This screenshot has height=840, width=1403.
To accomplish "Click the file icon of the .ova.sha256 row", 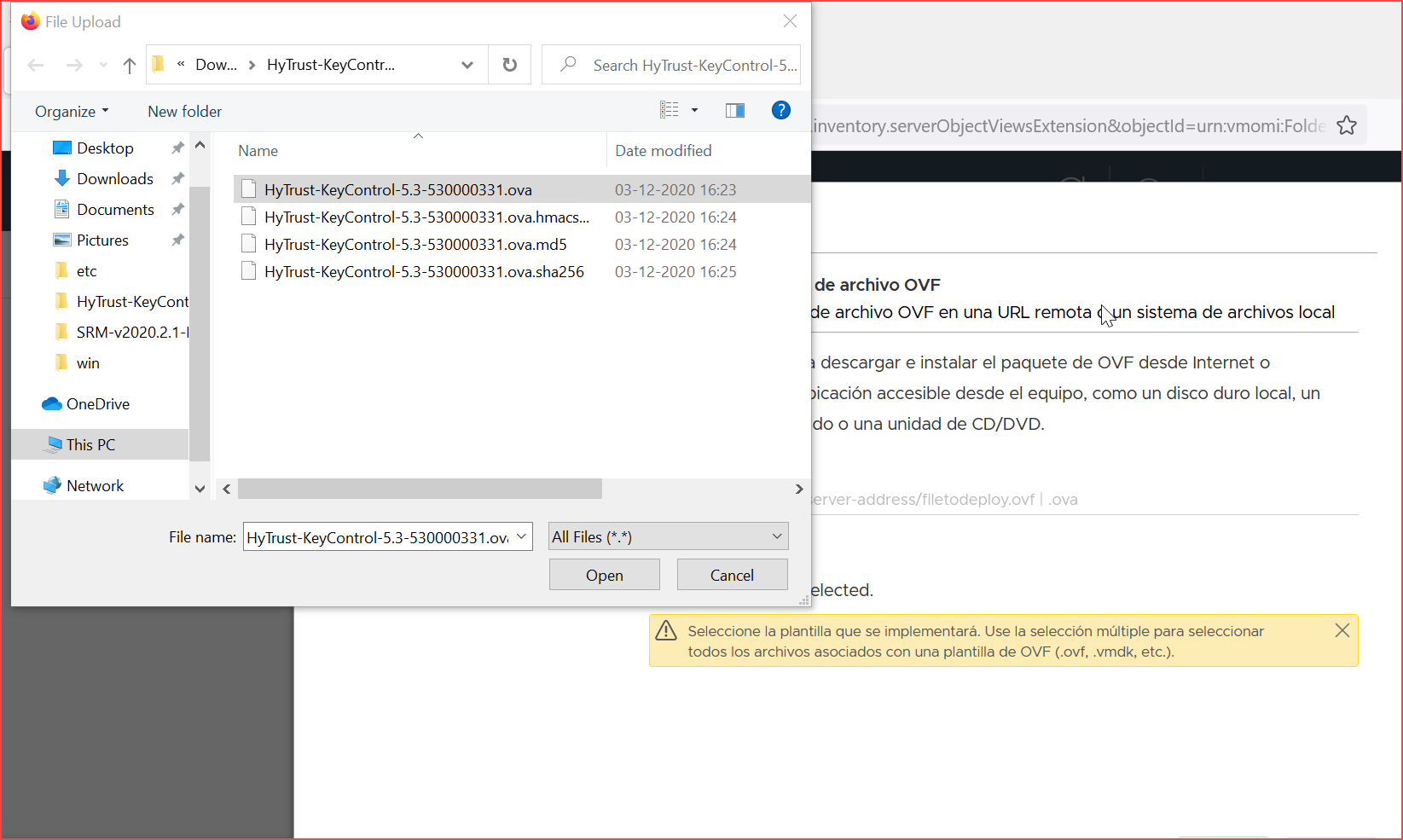I will coord(248,272).
